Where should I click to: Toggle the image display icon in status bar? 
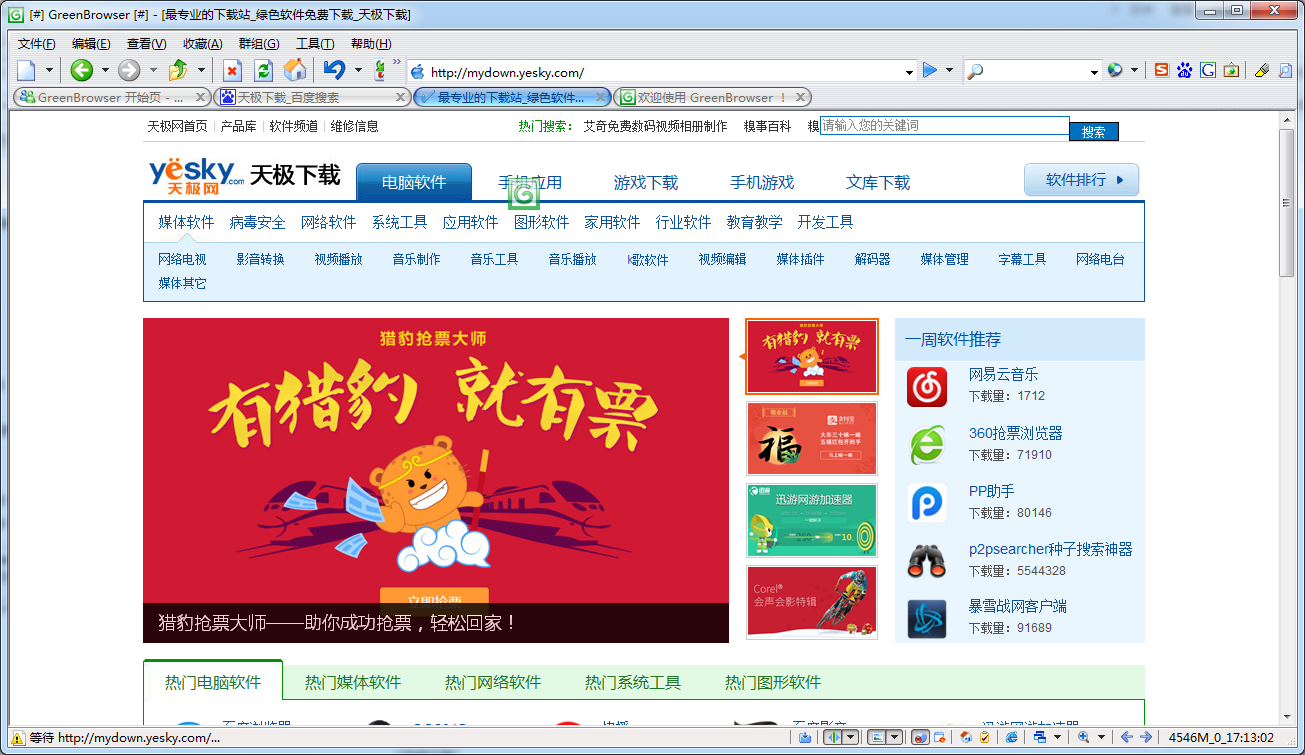pos(877,737)
